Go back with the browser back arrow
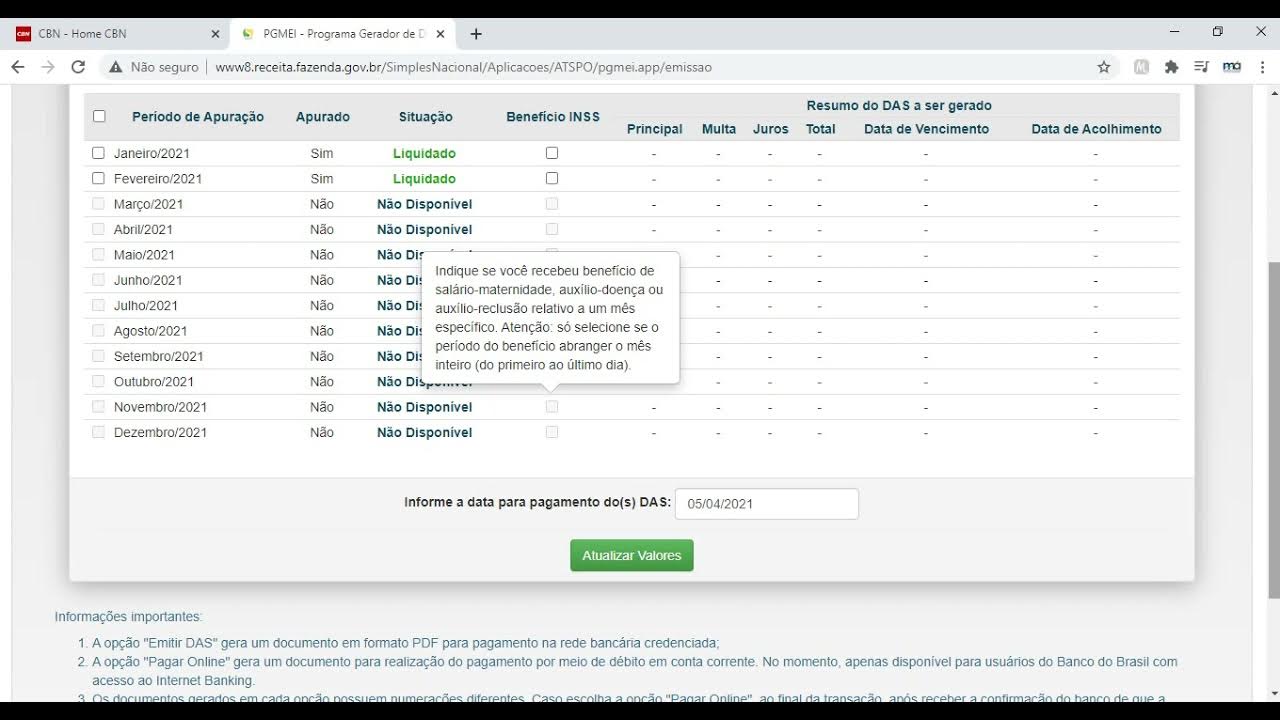Viewport: 1280px width, 720px height. (x=17, y=67)
